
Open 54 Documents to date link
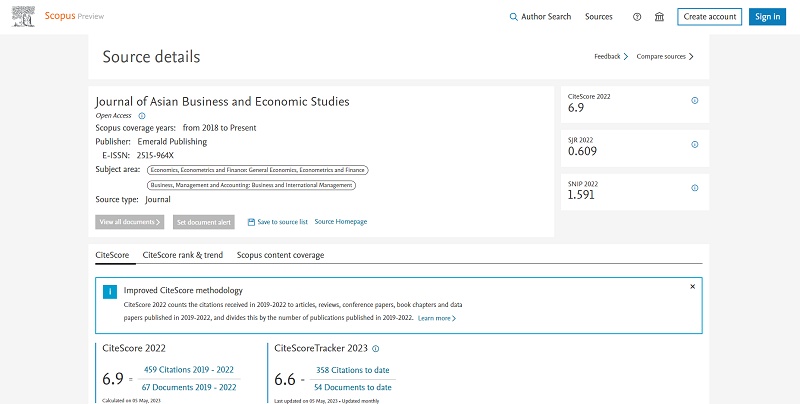pyautogui.click(x=353, y=388)
